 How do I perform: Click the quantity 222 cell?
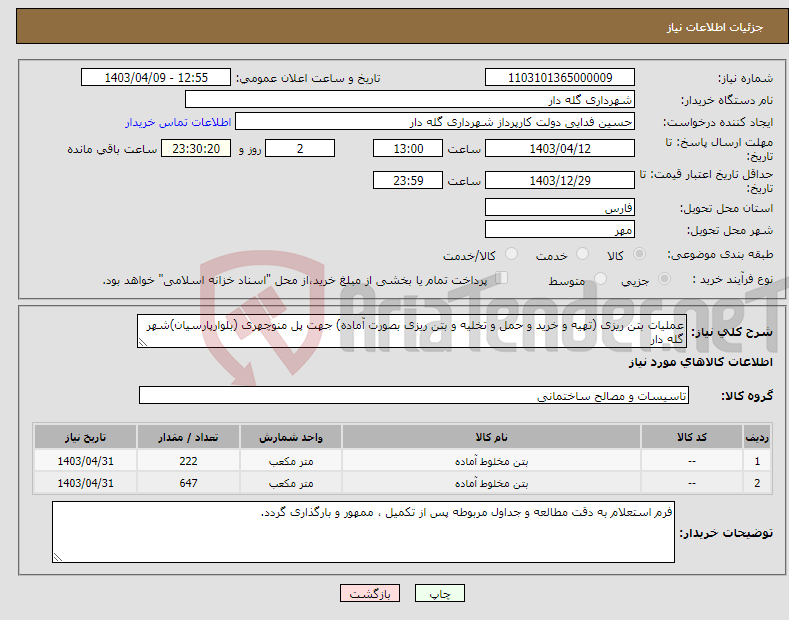[x=188, y=461]
